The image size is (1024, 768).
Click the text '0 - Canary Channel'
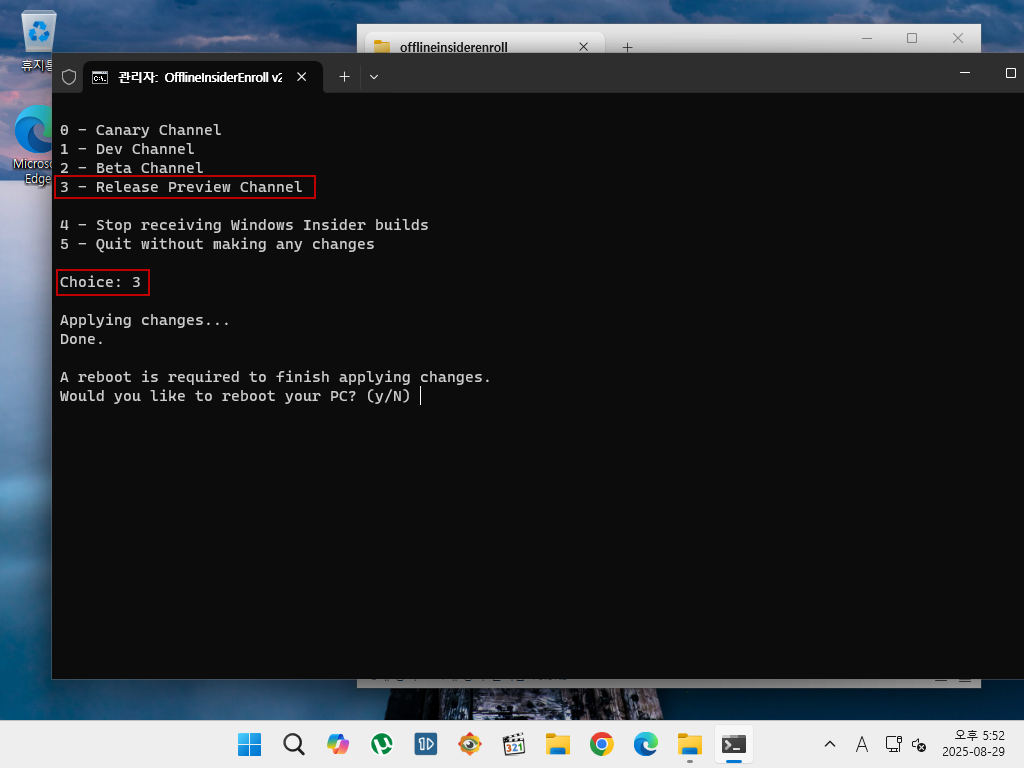coord(140,130)
